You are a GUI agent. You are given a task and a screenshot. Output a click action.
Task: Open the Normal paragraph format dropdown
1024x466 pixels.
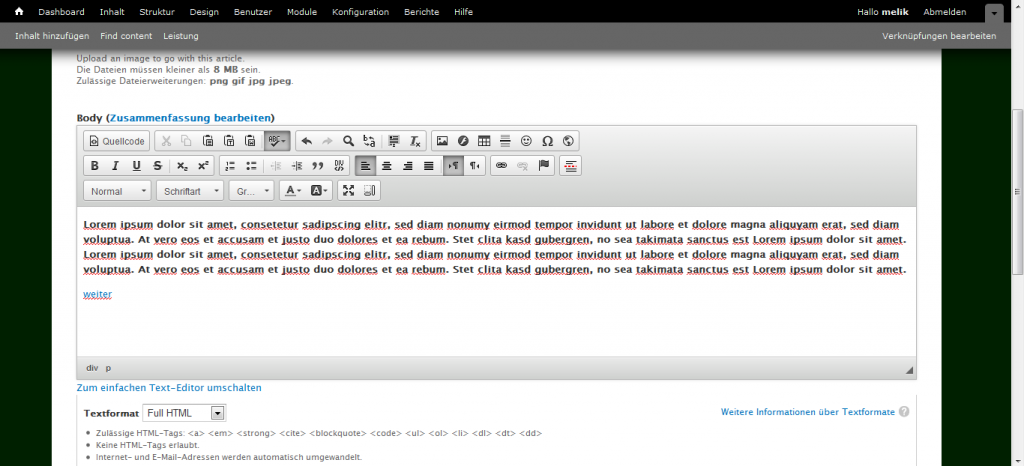pos(117,190)
